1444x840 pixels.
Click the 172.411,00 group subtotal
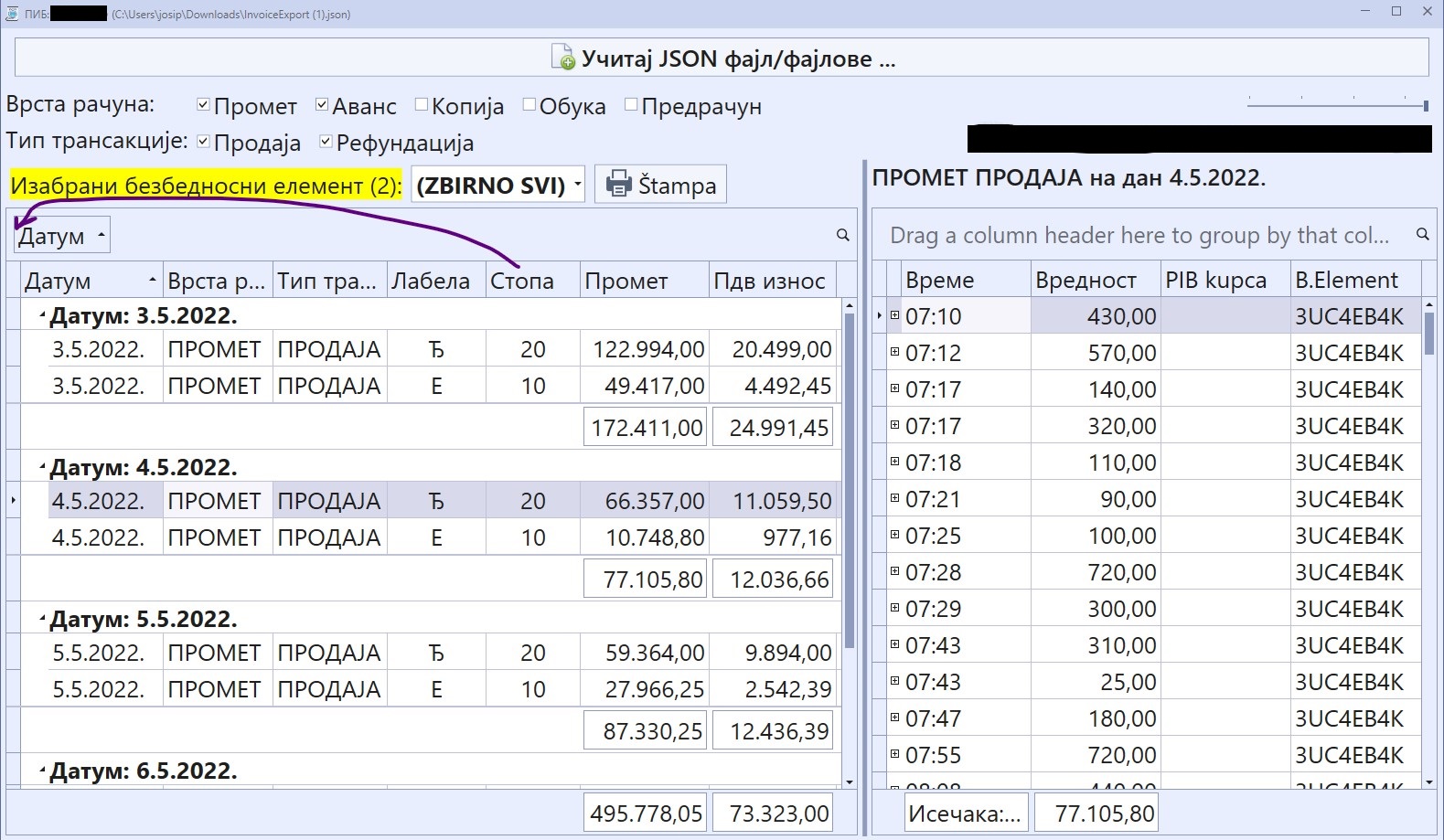(646, 428)
